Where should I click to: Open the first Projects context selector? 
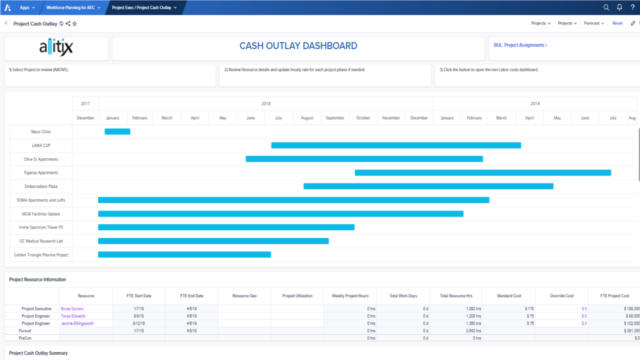541,23
